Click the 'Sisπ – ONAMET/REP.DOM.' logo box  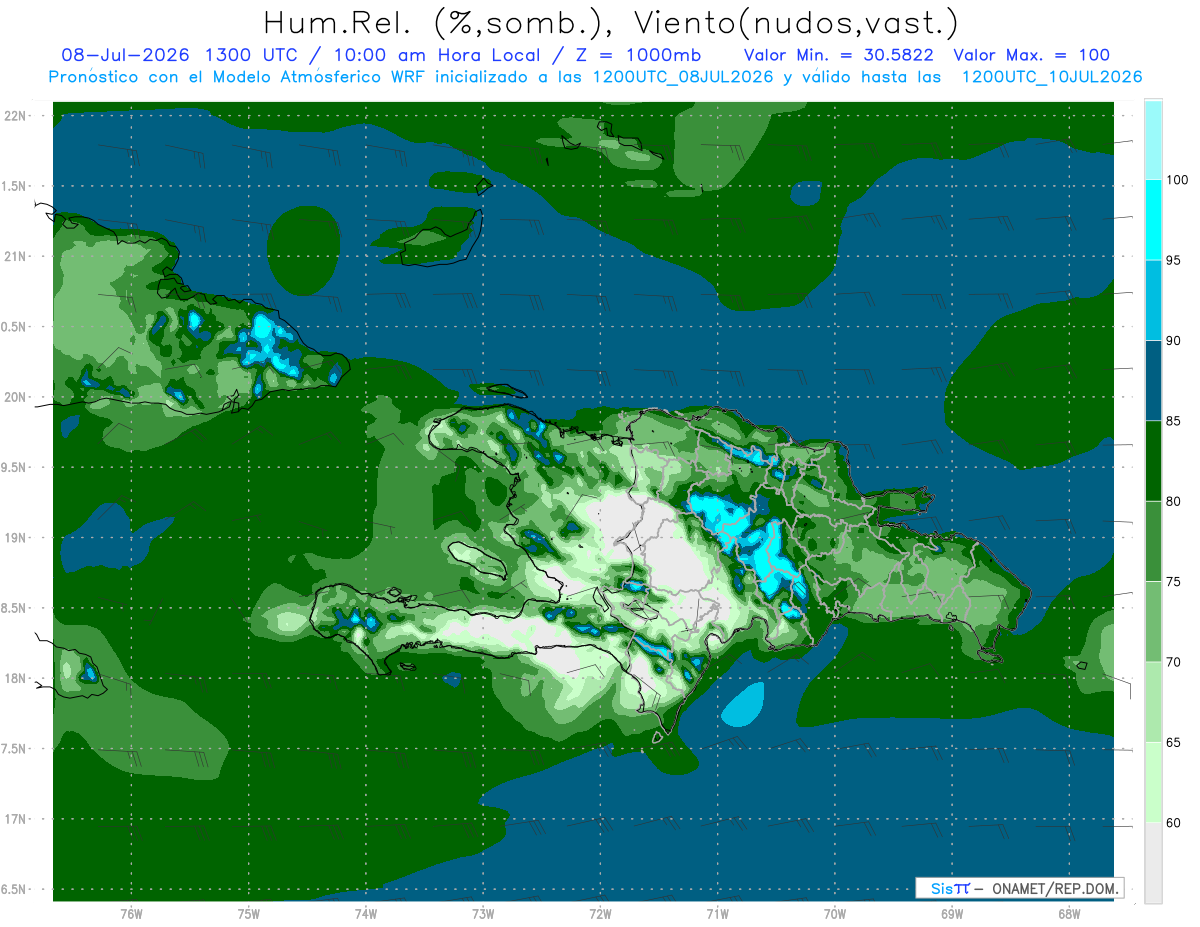coord(1018,888)
